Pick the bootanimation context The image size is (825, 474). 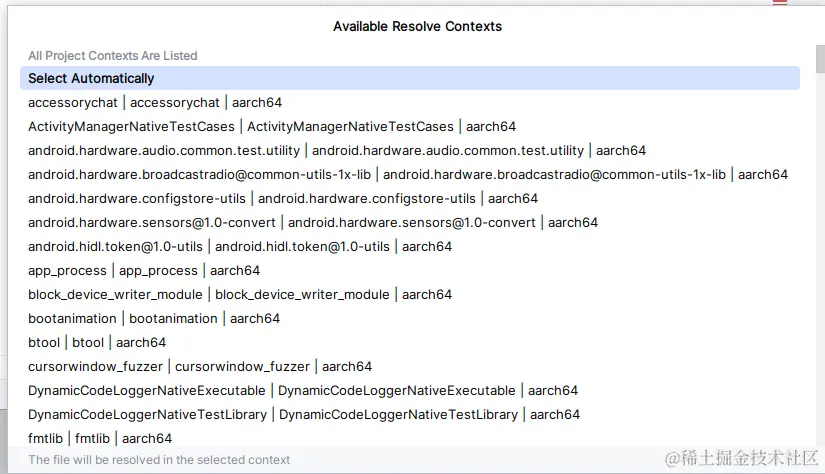click(154, 318)
